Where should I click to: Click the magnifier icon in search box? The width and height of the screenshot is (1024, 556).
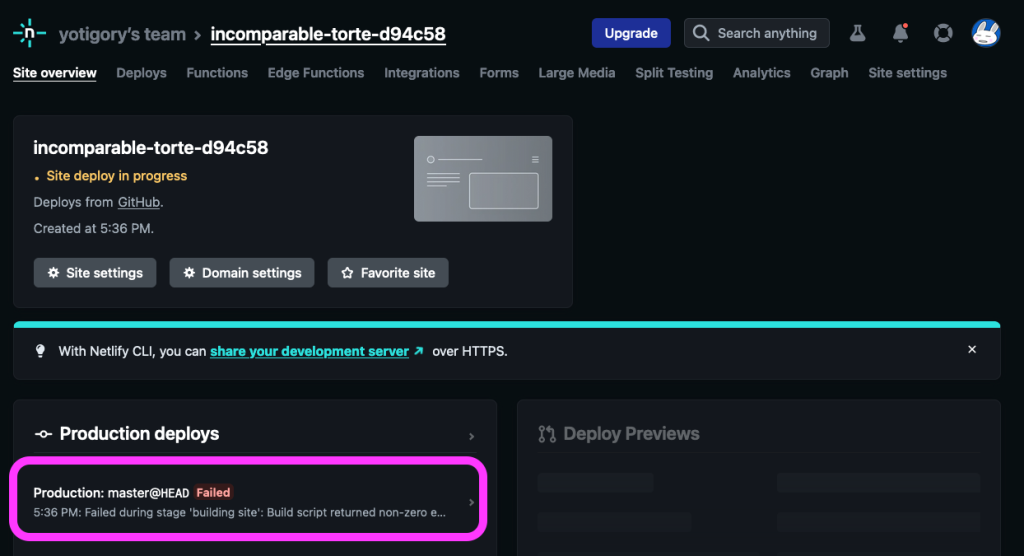[x=701, y=33]
